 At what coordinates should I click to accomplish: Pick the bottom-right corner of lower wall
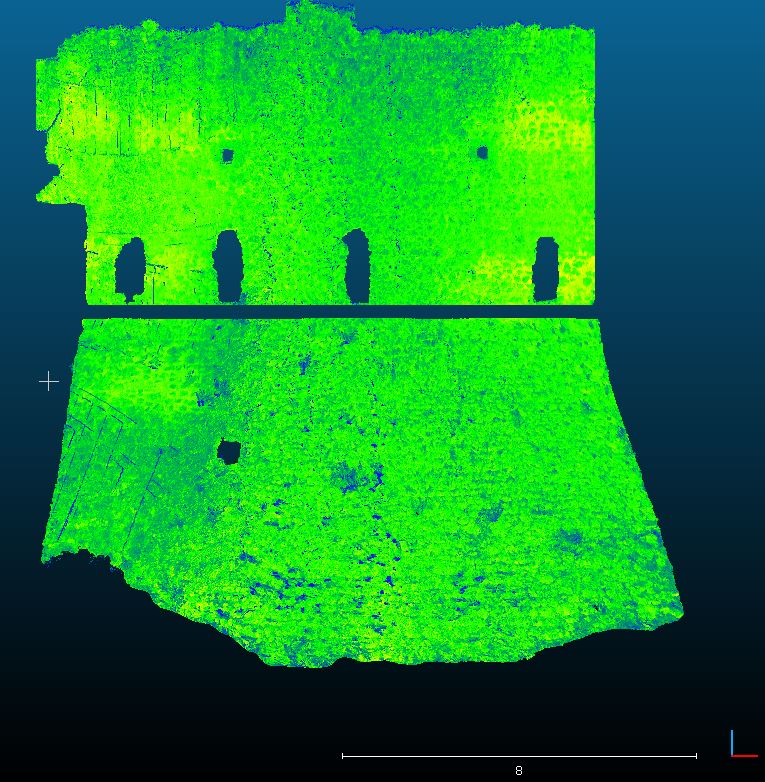pyautogui.click(x=678, y=611)
